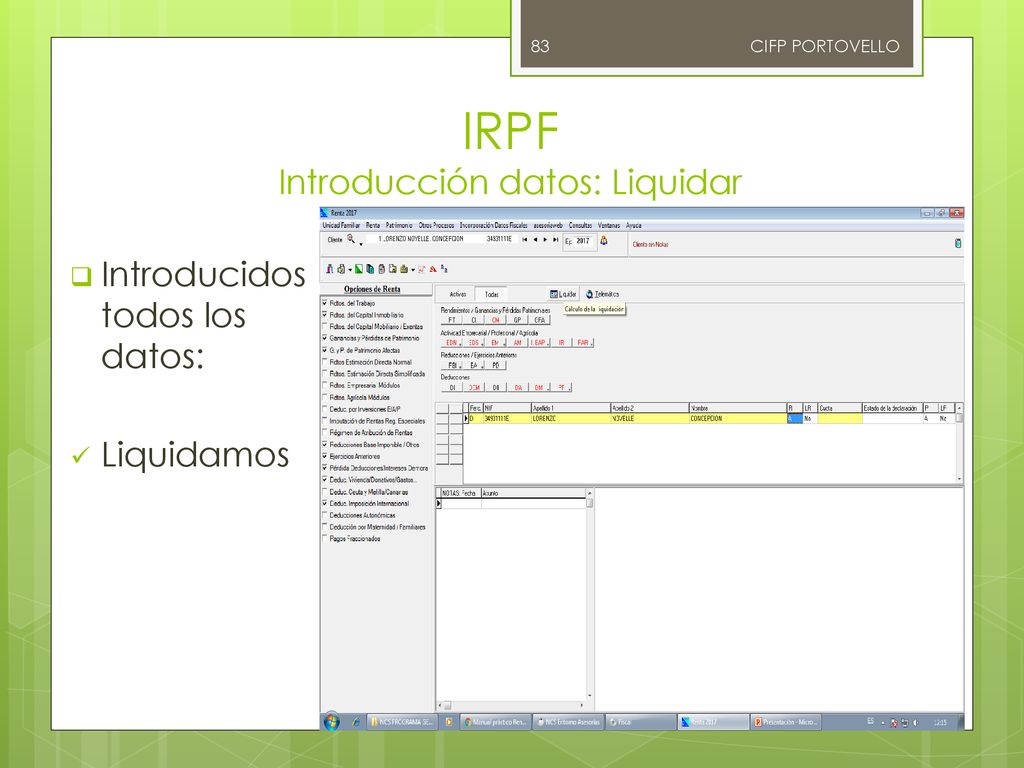Toggle Ganancias y Pérdidas de Patrimonio checkbox

(x=325, y=338)
